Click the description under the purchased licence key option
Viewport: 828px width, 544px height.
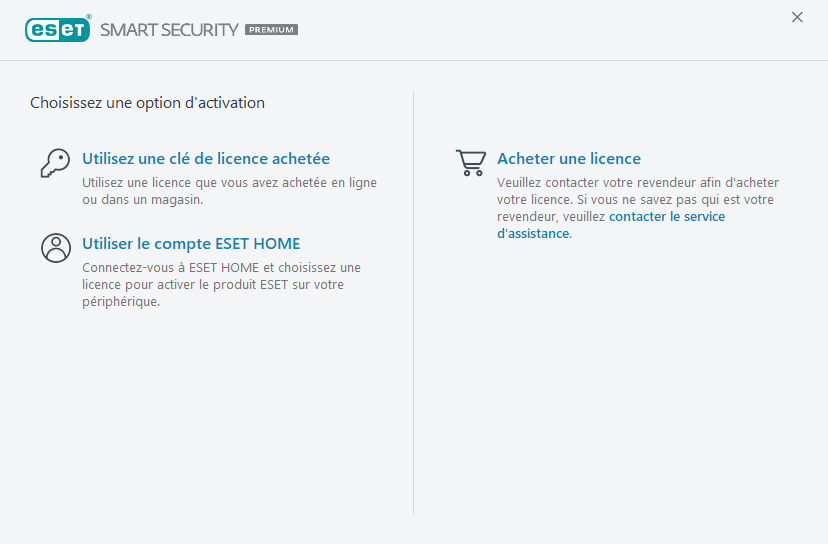point(229,191)
